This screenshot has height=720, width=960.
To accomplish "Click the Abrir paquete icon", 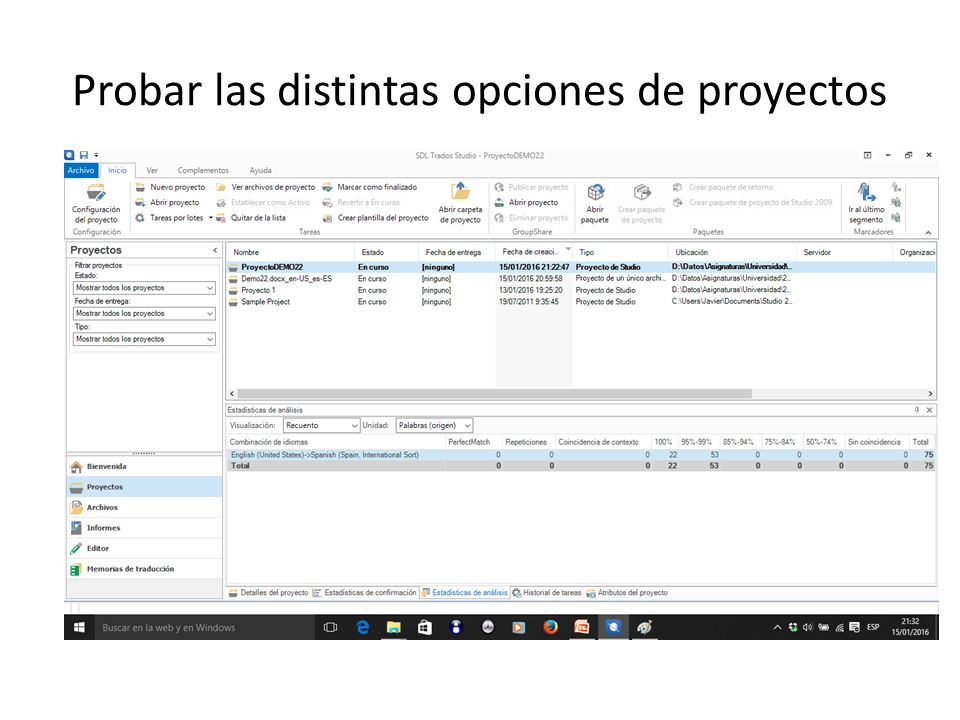I will 595,192.
